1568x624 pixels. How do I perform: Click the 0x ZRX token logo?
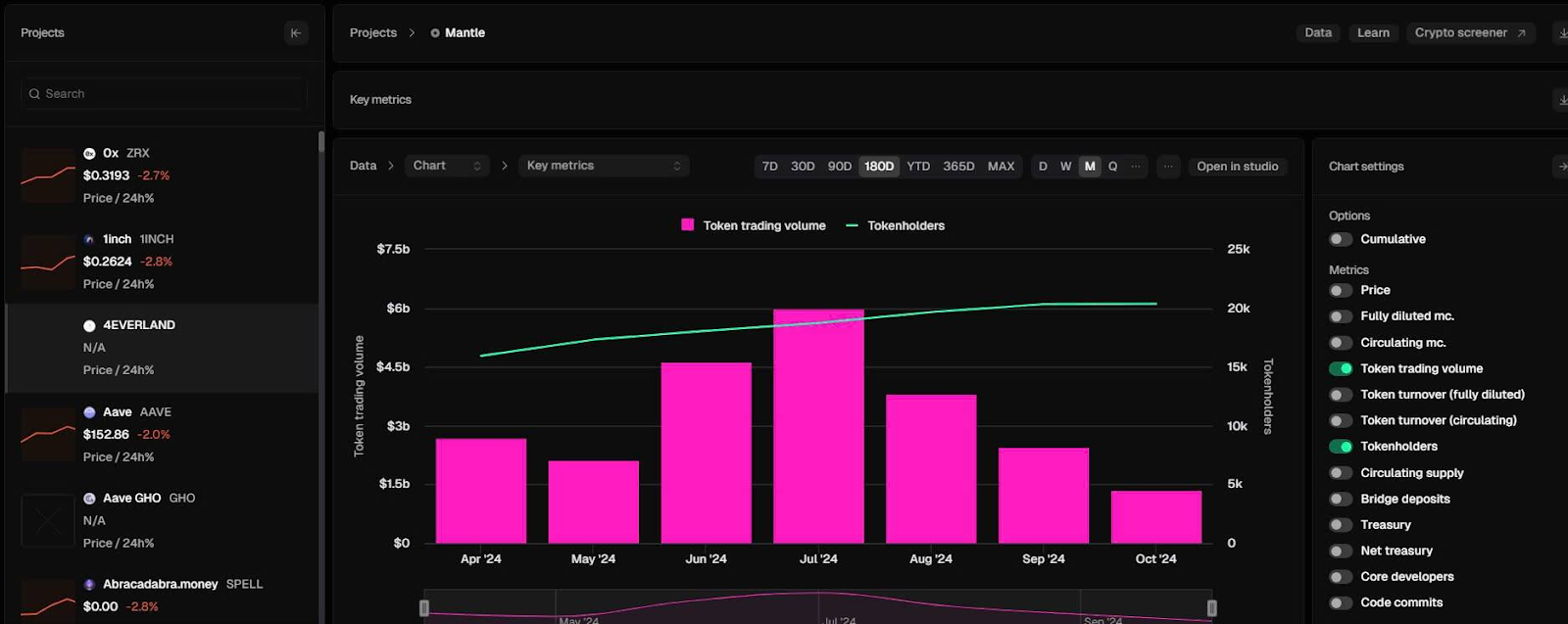point(89,154)
